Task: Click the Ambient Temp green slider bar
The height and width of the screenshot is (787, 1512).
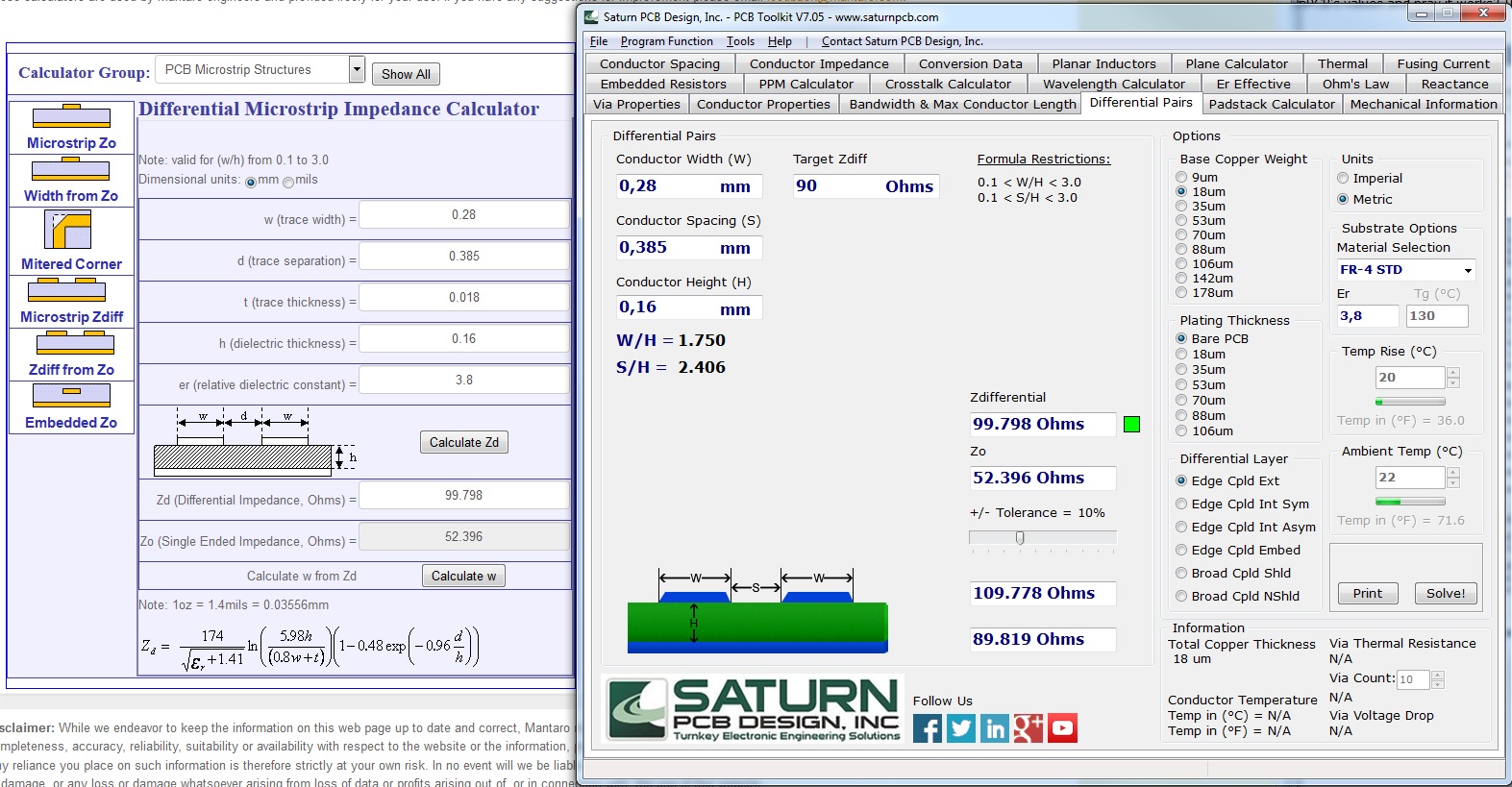Action: [1410, 501]
